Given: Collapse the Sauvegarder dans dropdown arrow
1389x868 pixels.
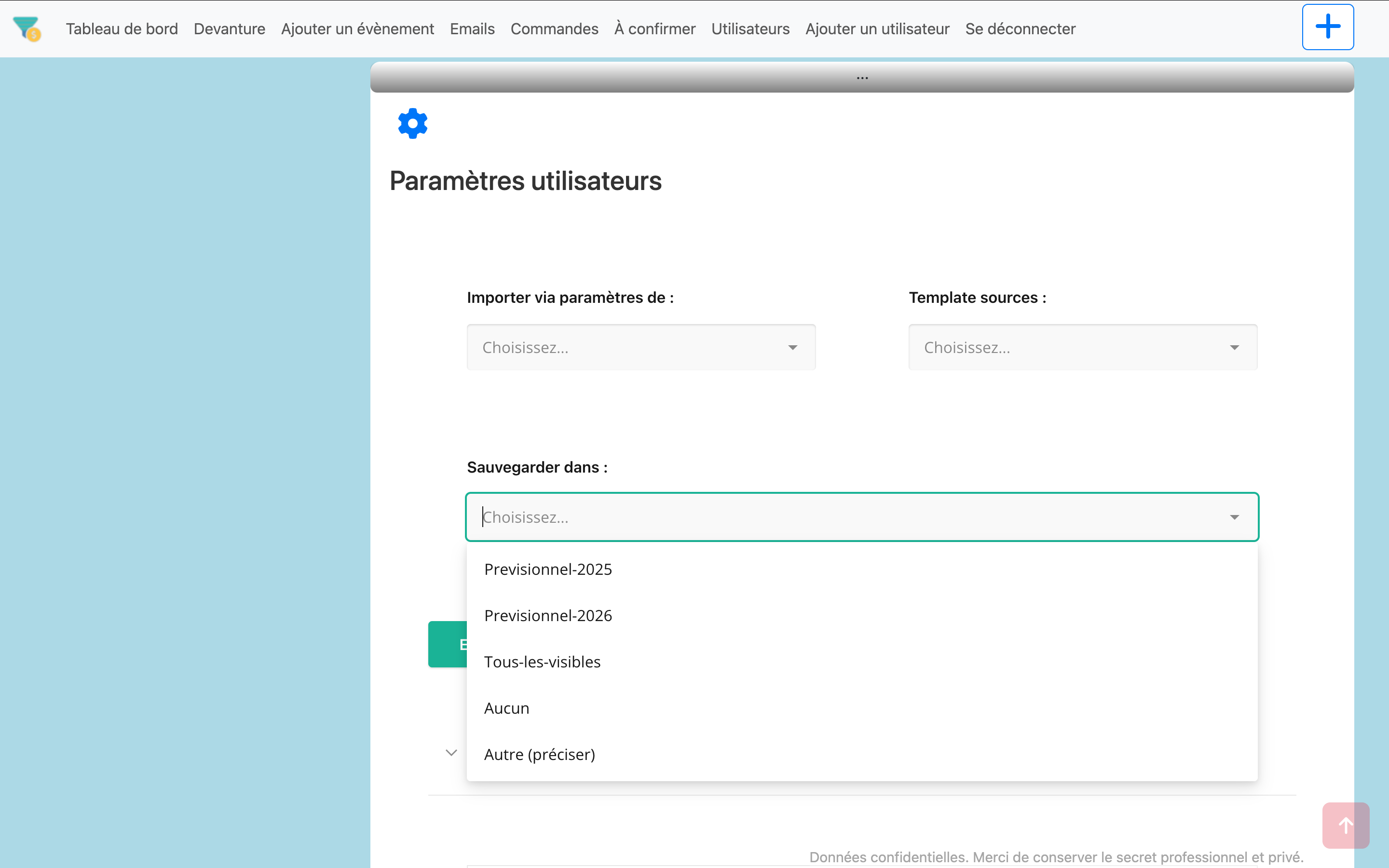Looking at the screenshot, I should point(1234,517).
